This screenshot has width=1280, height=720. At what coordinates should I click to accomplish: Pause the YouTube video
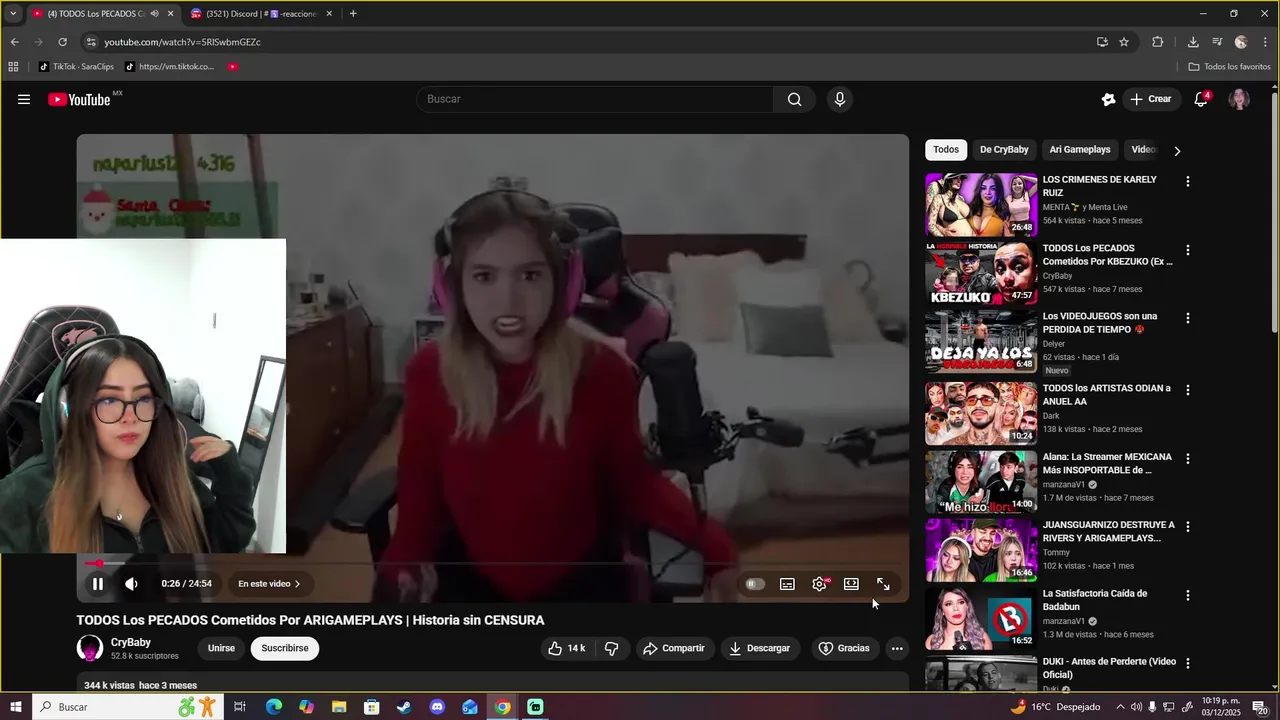point(97,584)
